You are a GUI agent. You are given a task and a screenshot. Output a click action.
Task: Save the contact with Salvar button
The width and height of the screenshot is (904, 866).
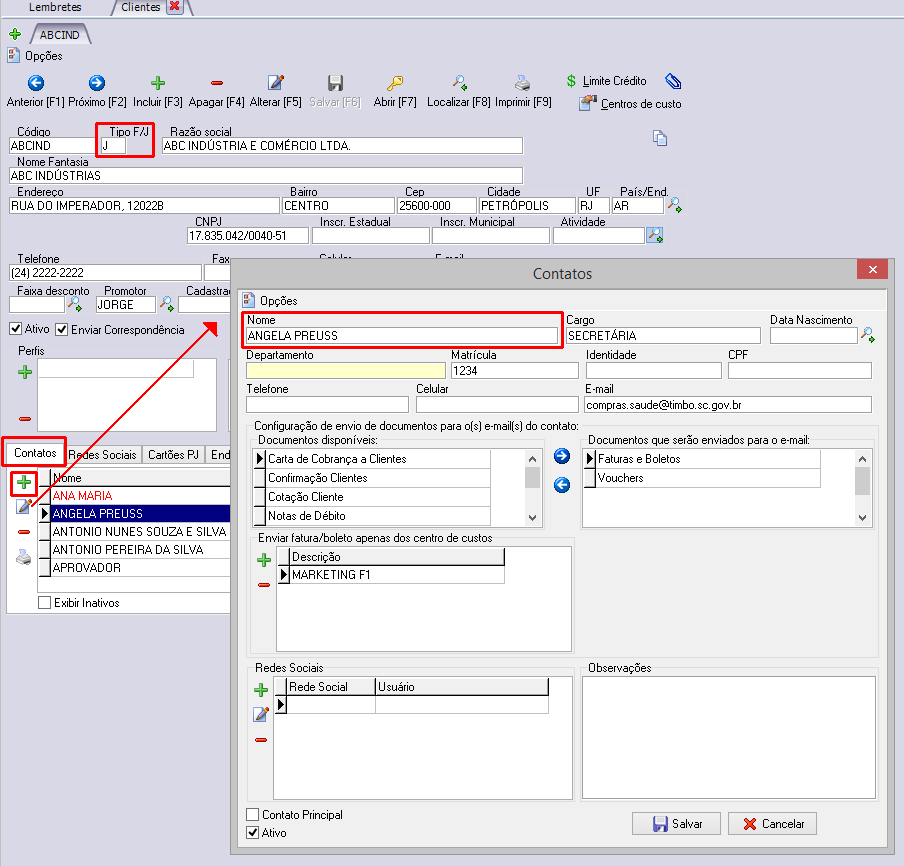pyautogui.click(x=676, y=824)
